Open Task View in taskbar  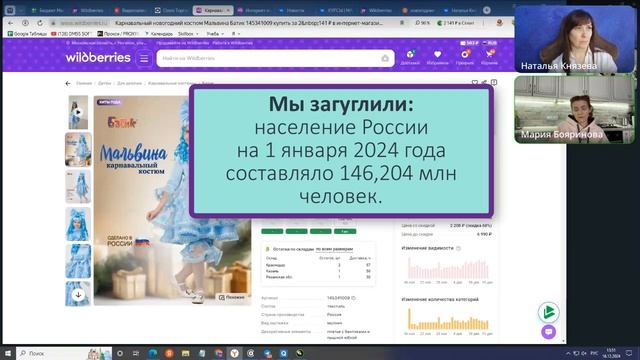(136, 353)
